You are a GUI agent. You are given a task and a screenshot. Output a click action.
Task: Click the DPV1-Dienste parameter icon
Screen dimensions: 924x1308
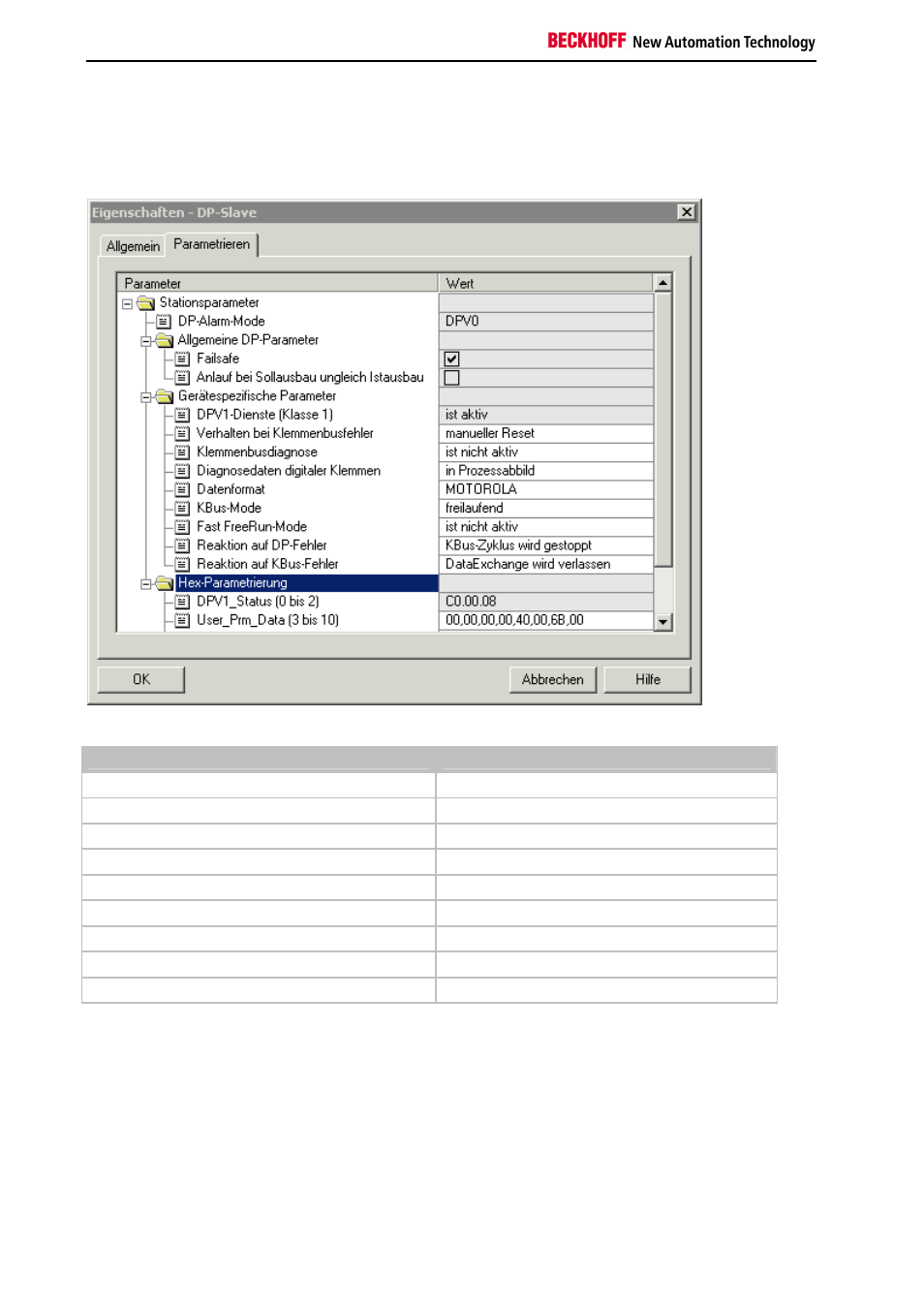182,415
